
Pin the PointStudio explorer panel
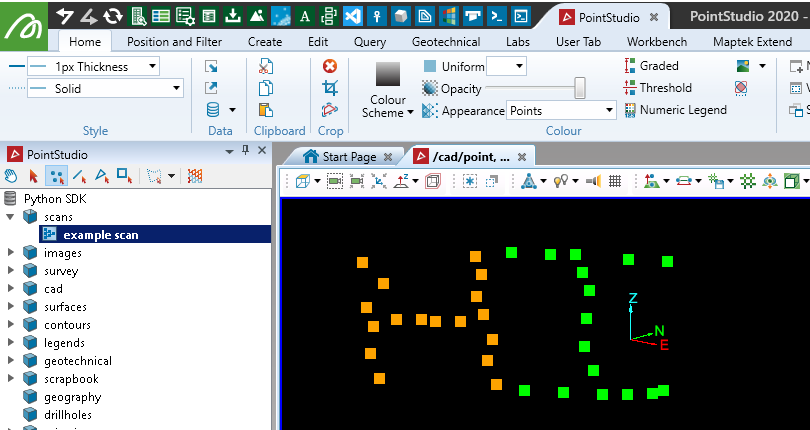click(x=245, y=150)
